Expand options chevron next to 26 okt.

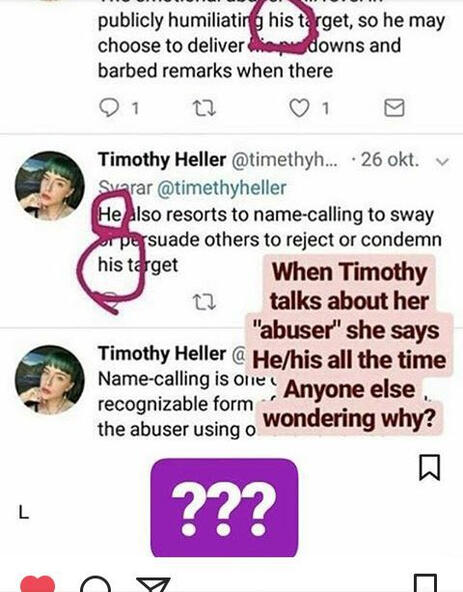(442, 162)
